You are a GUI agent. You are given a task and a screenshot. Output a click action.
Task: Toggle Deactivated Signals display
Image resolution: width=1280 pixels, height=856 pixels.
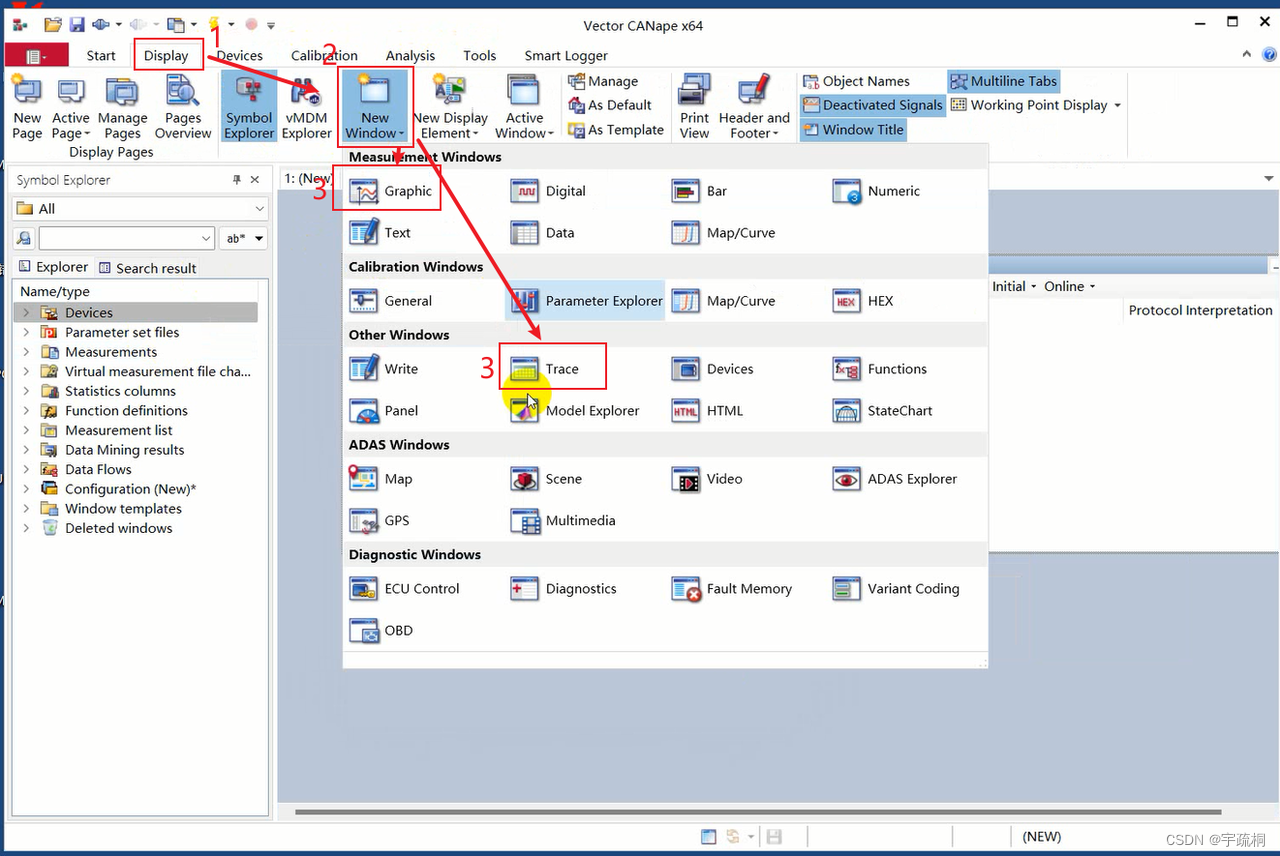[872, 105]
